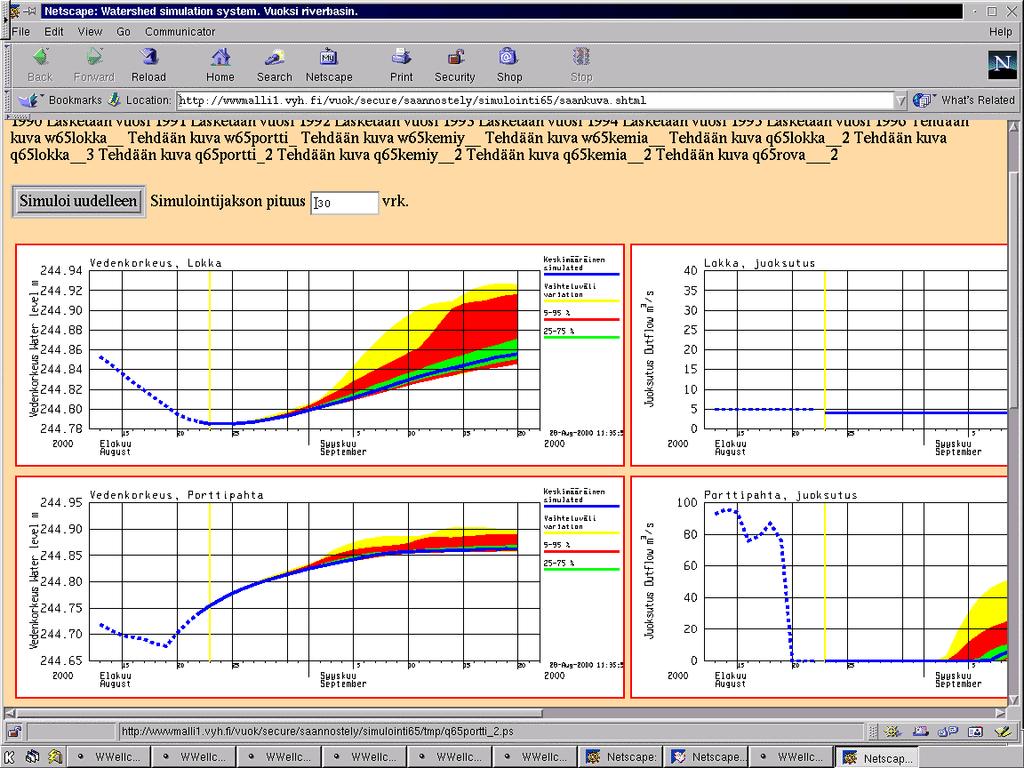Image resolution: width=1024 pixels, height=768 pixels.
Task: Open the Go menu
Action: (x=123, y=31)
